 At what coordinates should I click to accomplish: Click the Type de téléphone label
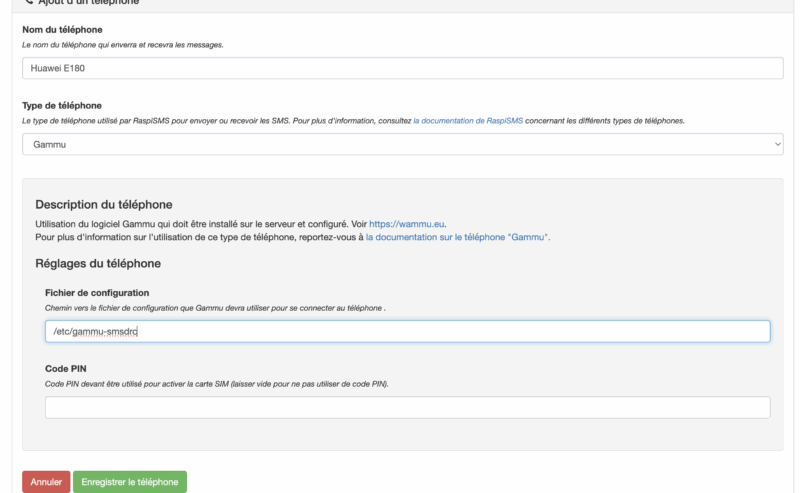pyautogui.click(x=62, y=105)
